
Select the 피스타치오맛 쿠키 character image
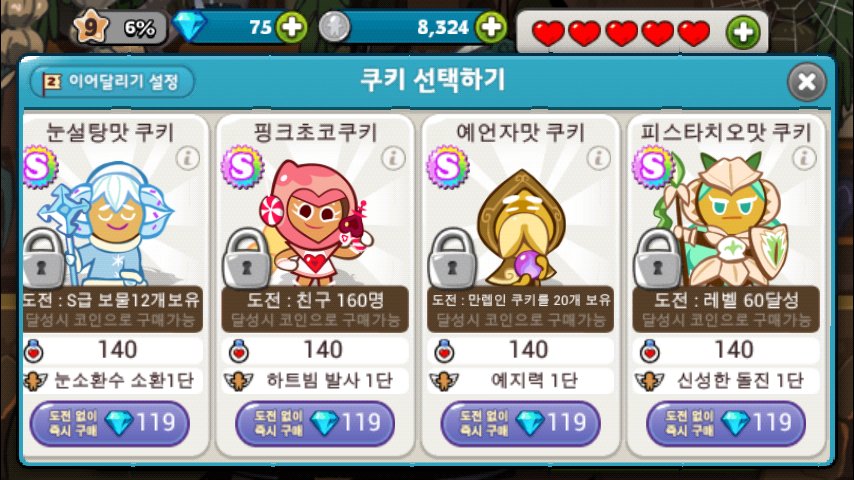(x=730, y=218)
